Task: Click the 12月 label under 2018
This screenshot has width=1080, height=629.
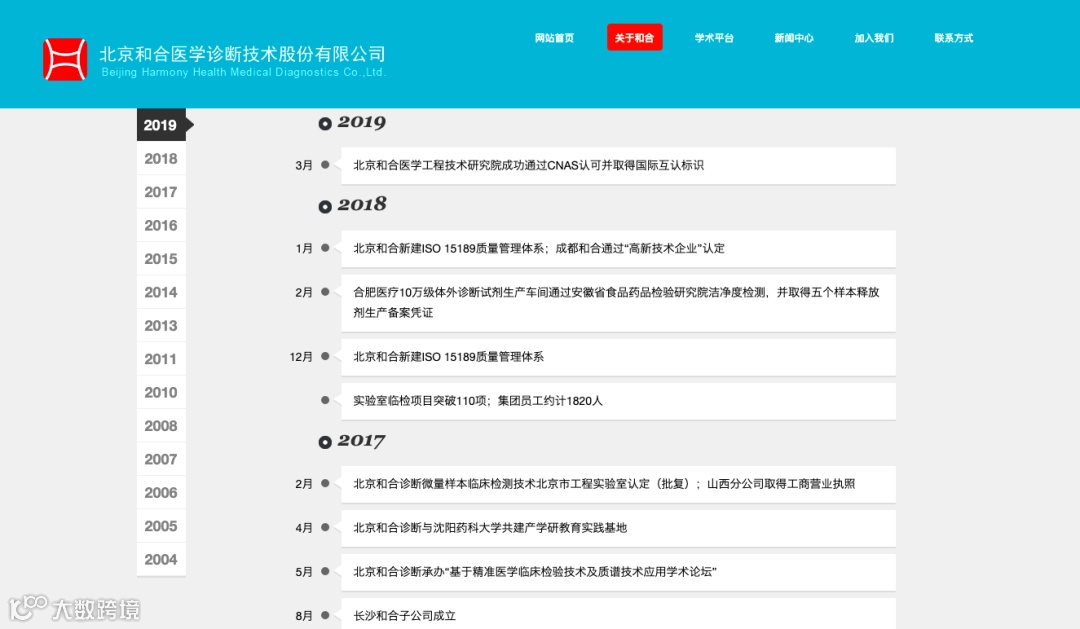Action: [x=301, y=357]
